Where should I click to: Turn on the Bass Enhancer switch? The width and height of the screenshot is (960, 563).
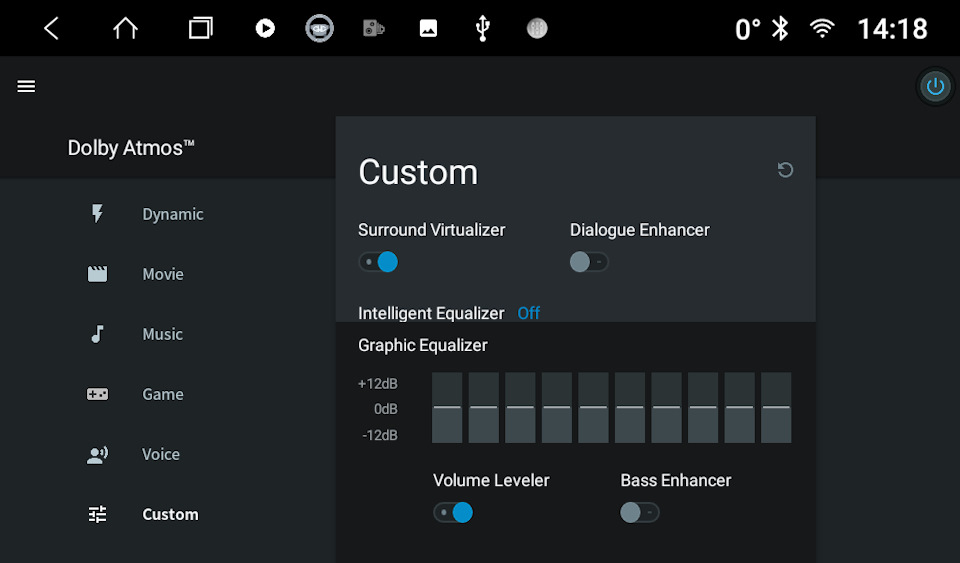click(x=639, y=513)
